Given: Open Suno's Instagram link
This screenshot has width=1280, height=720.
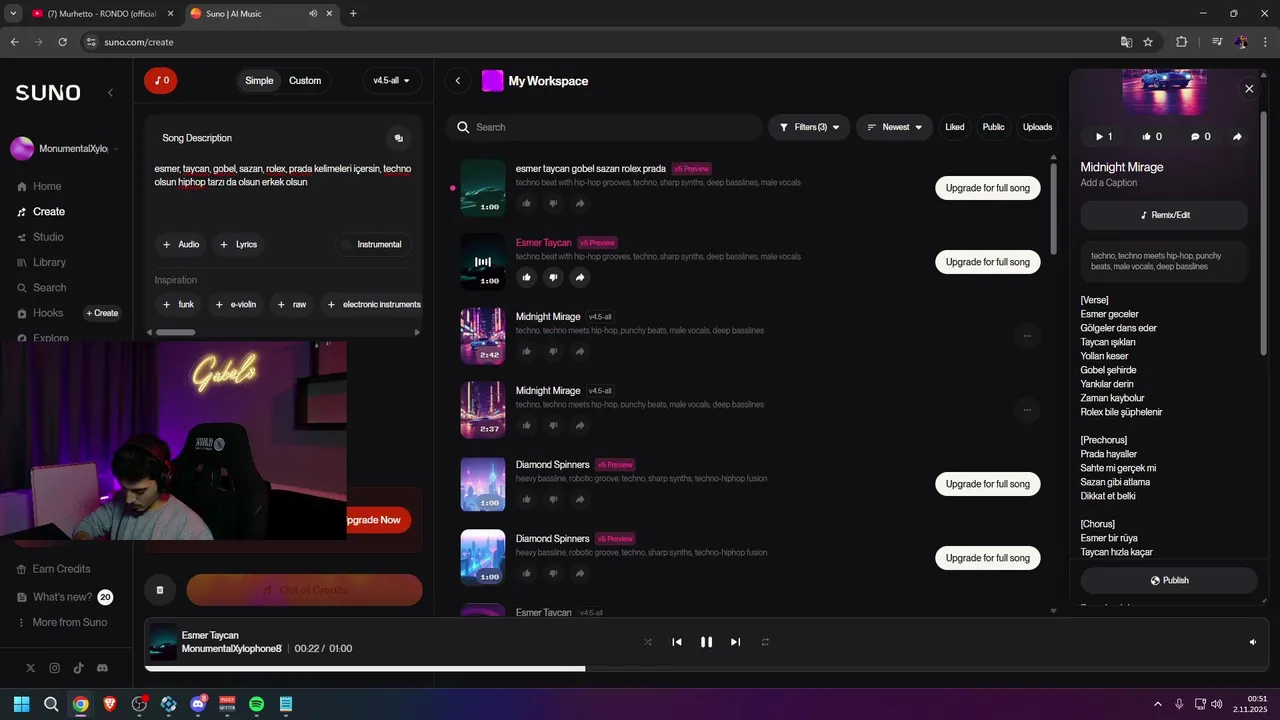Looking at the screenshot, I should 54,668.
